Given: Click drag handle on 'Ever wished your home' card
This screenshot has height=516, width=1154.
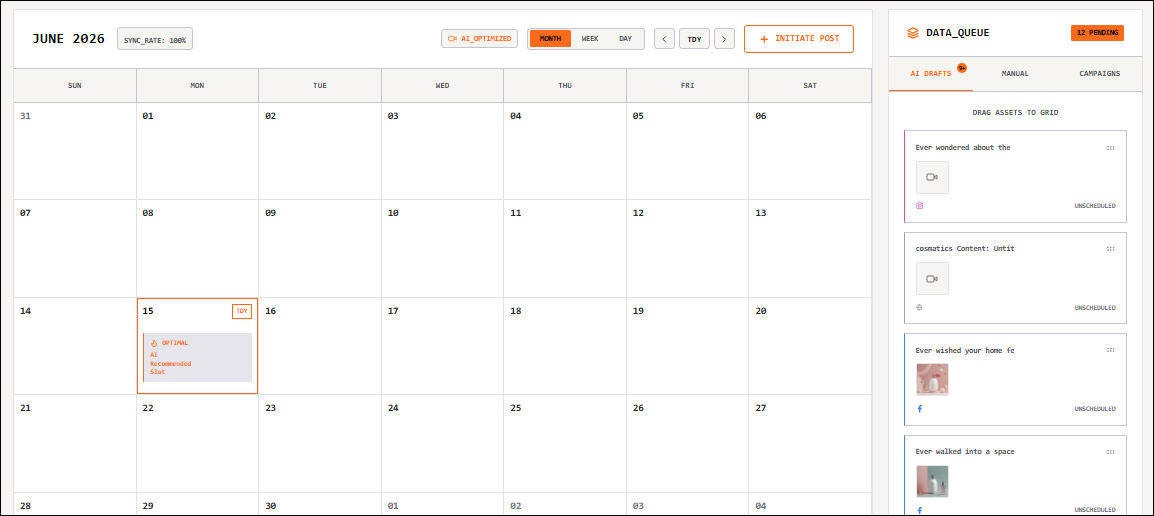Looking at the screenshot, I should (x=1111, y=350).
